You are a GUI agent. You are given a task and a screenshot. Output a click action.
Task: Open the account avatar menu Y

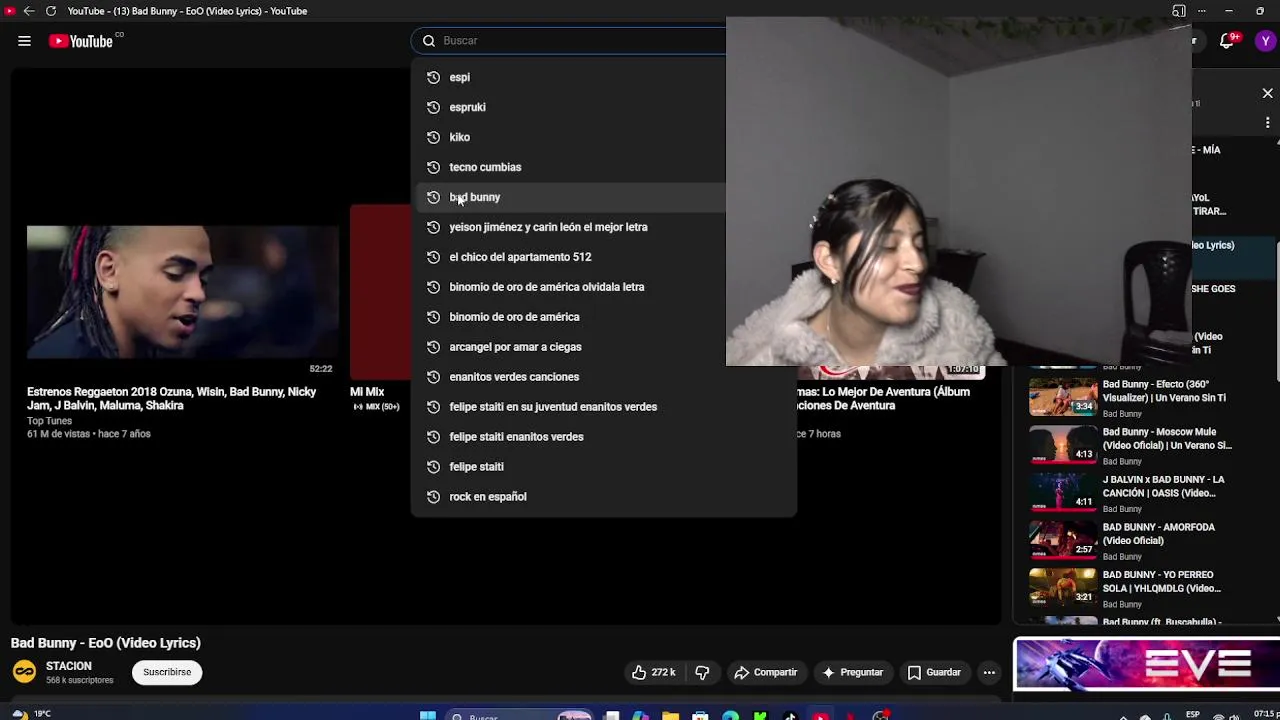pyautogui.click(x=1265, y=41)
